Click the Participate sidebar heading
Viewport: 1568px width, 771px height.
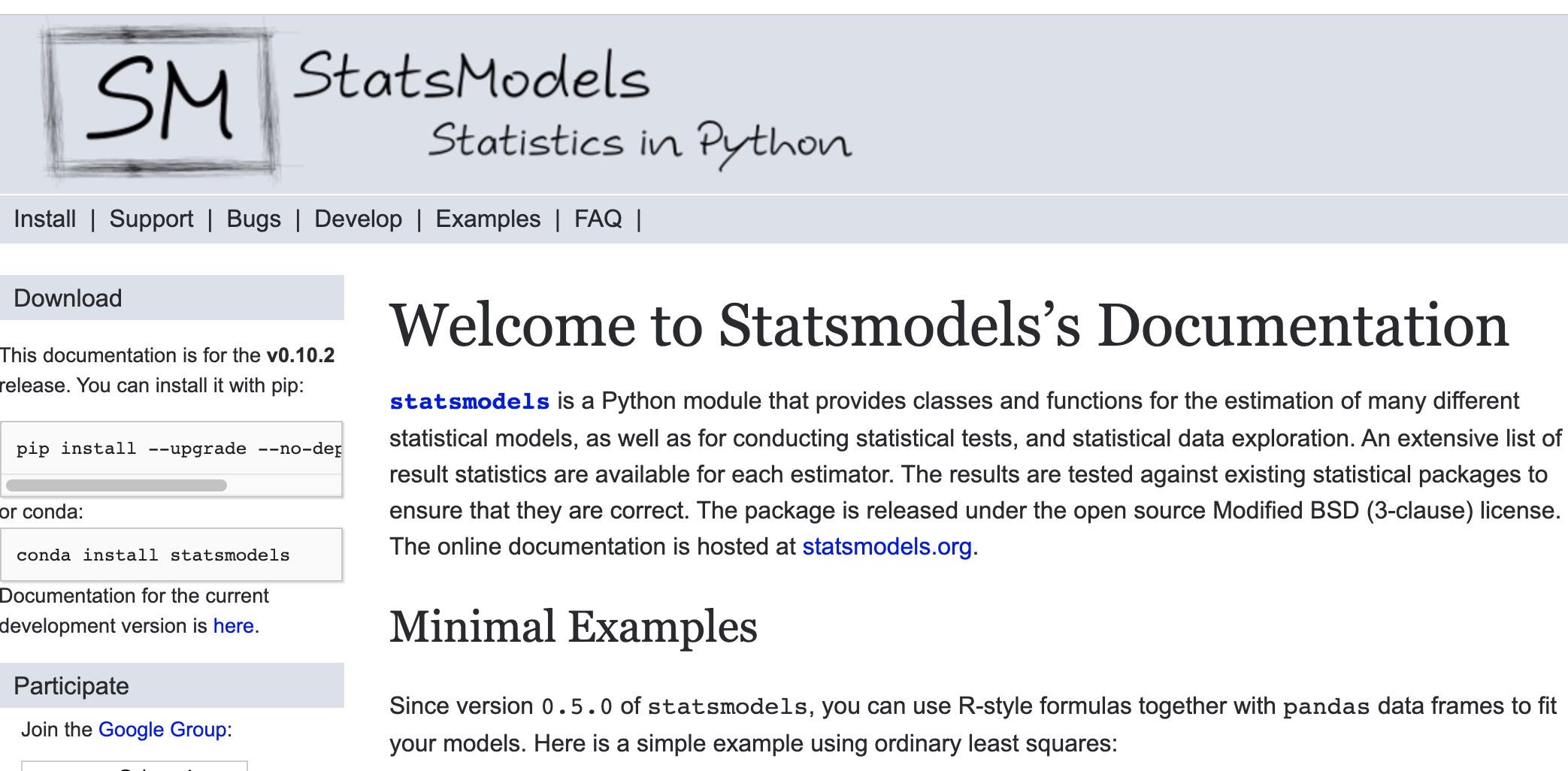point(71,686)
